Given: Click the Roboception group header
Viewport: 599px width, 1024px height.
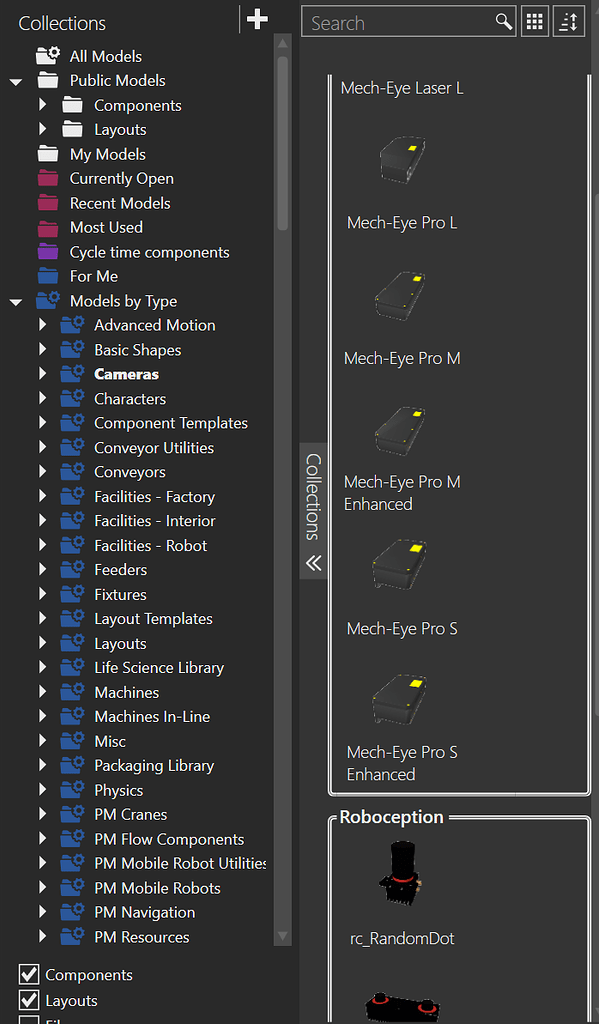Looking at the screenshot, I should tap(391, 817).
